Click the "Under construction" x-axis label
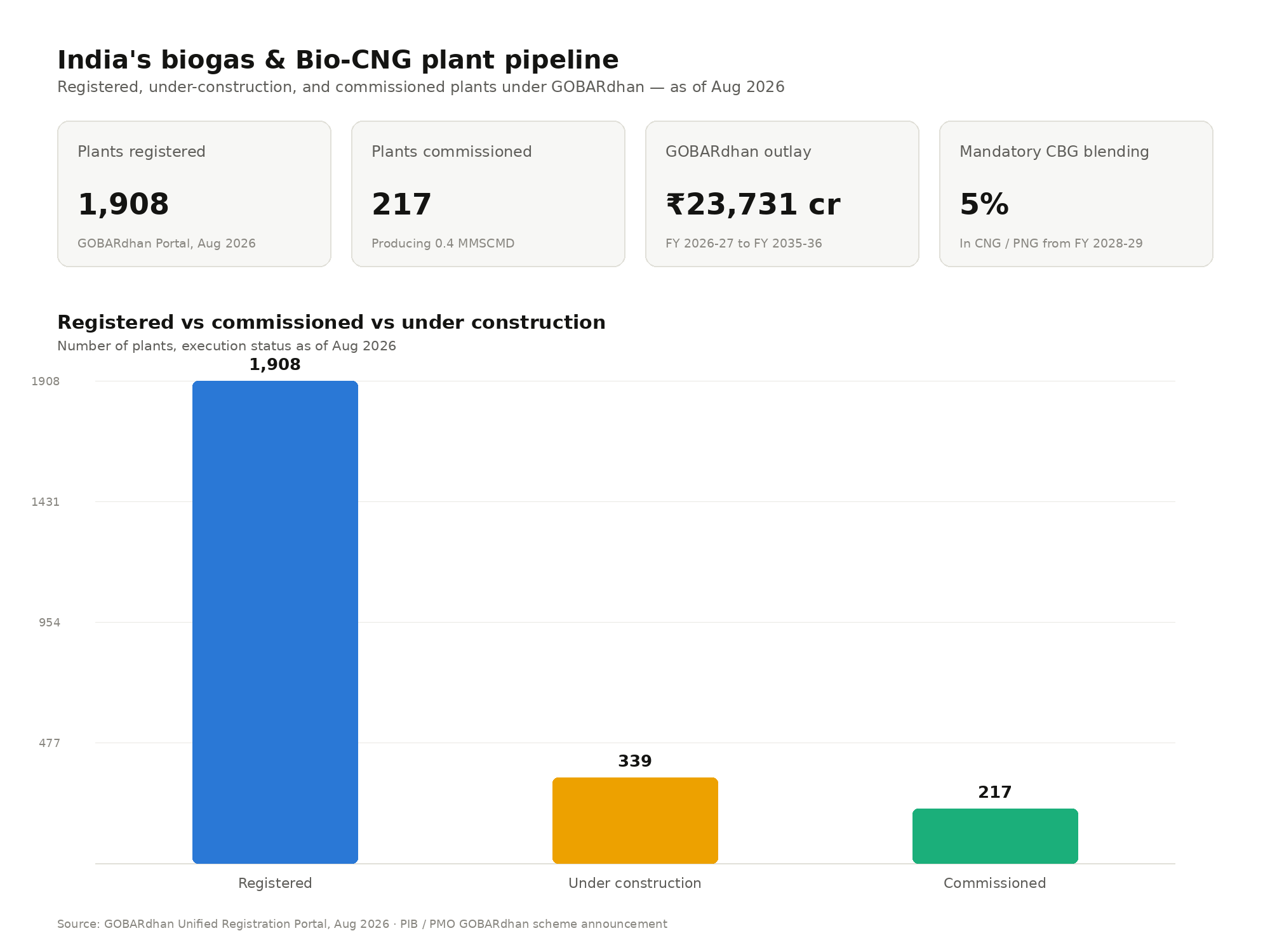Screen dimensions: 1270x952 click(x=635, y=883)
